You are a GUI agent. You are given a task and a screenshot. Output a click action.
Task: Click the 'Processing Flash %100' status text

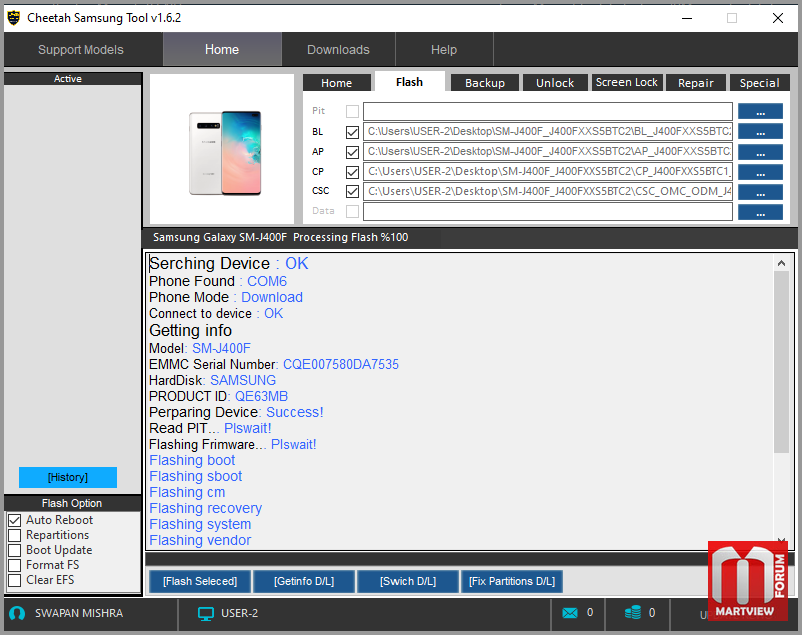pos(350,237)
